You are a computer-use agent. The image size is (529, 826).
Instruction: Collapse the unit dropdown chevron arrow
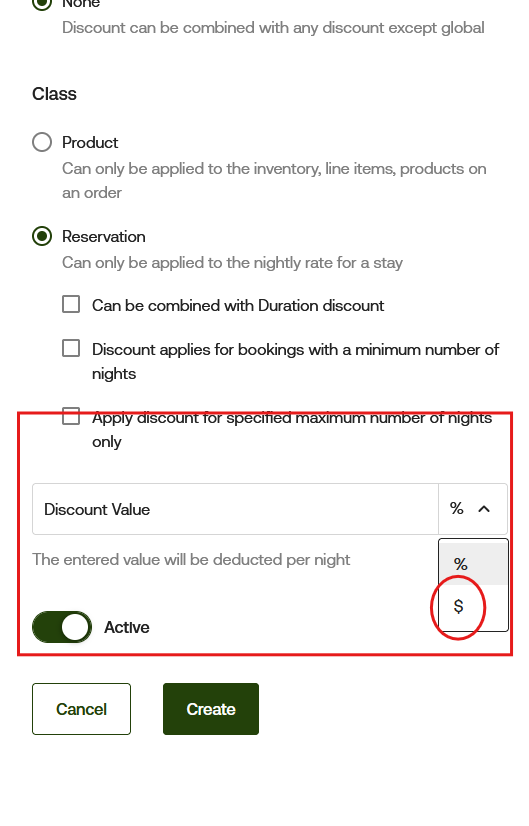(x=484, y=509)
